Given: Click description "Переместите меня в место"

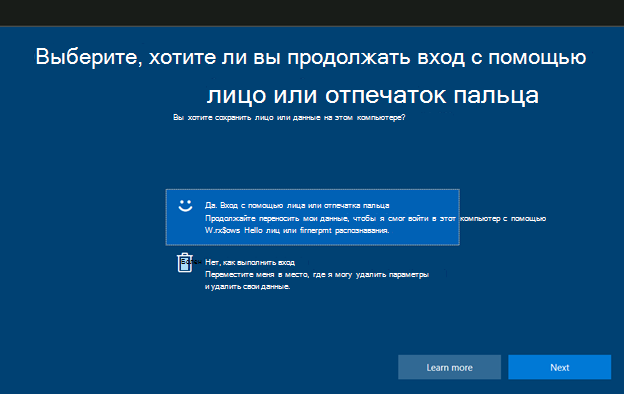Looking at the screenshot, I should pyautogui.click(x=317, y=275).
